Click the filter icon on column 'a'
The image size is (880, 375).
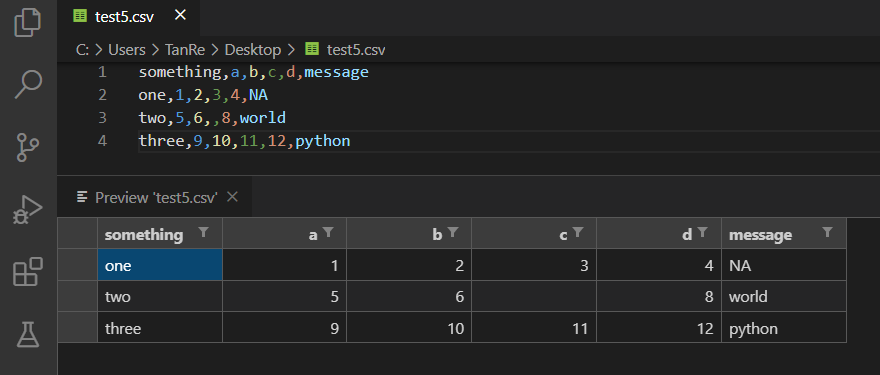328,233
